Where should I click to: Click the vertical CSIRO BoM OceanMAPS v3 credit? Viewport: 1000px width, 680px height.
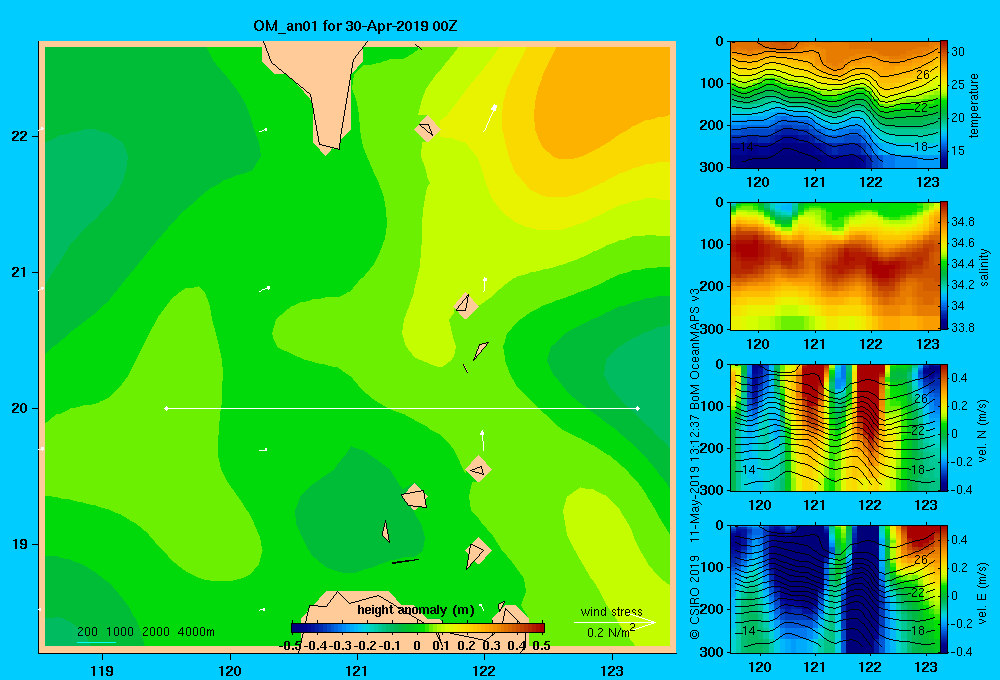pos(695,463)
